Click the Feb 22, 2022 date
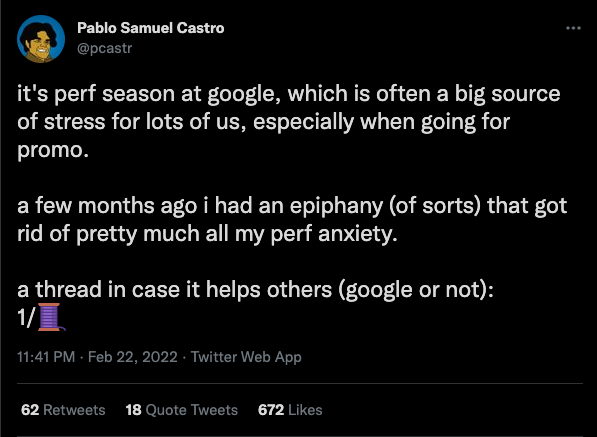This screenshot has width=597, height=437. pyautogui.click(x=133, y=357)
